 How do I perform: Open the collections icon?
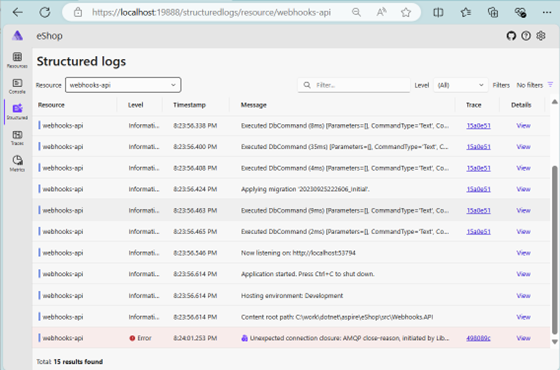pos(493,12)
